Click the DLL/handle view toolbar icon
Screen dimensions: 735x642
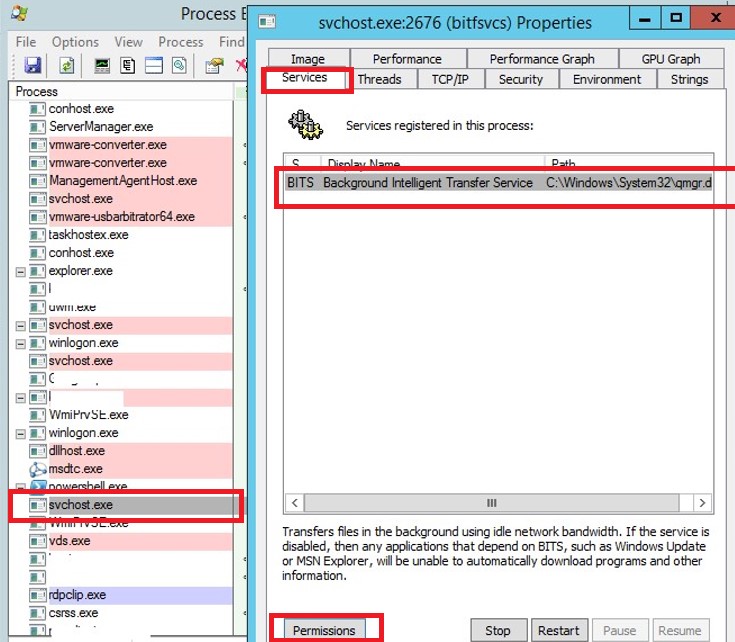tap(179, 65)
